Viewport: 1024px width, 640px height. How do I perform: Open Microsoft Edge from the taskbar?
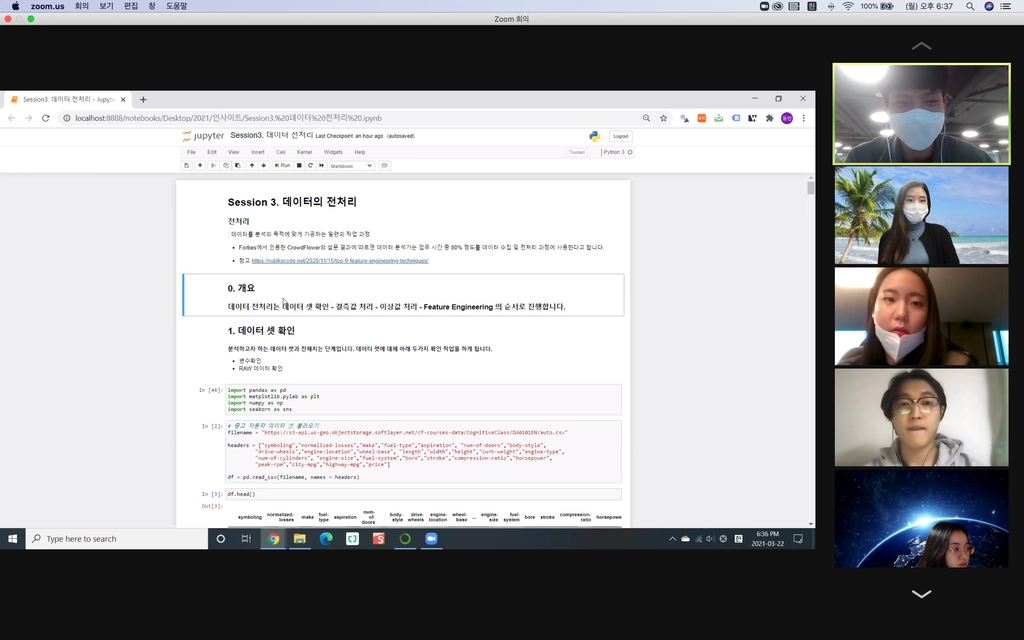pyautogui.click(x=326, y=539)
